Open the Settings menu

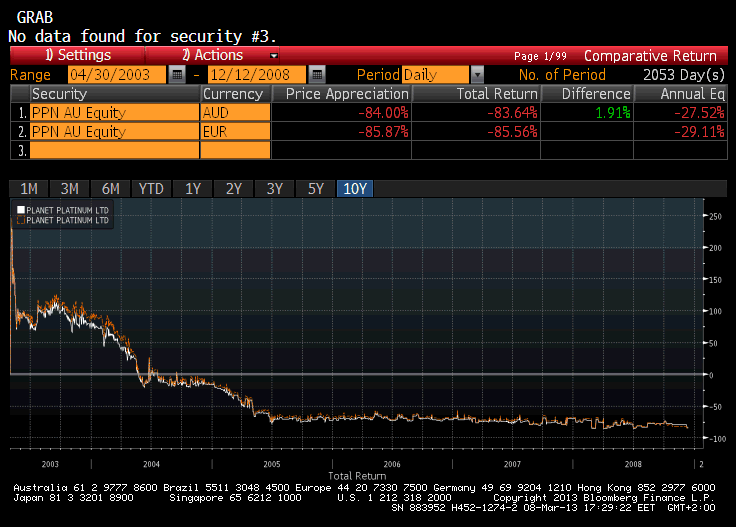[x=77, y=55]
